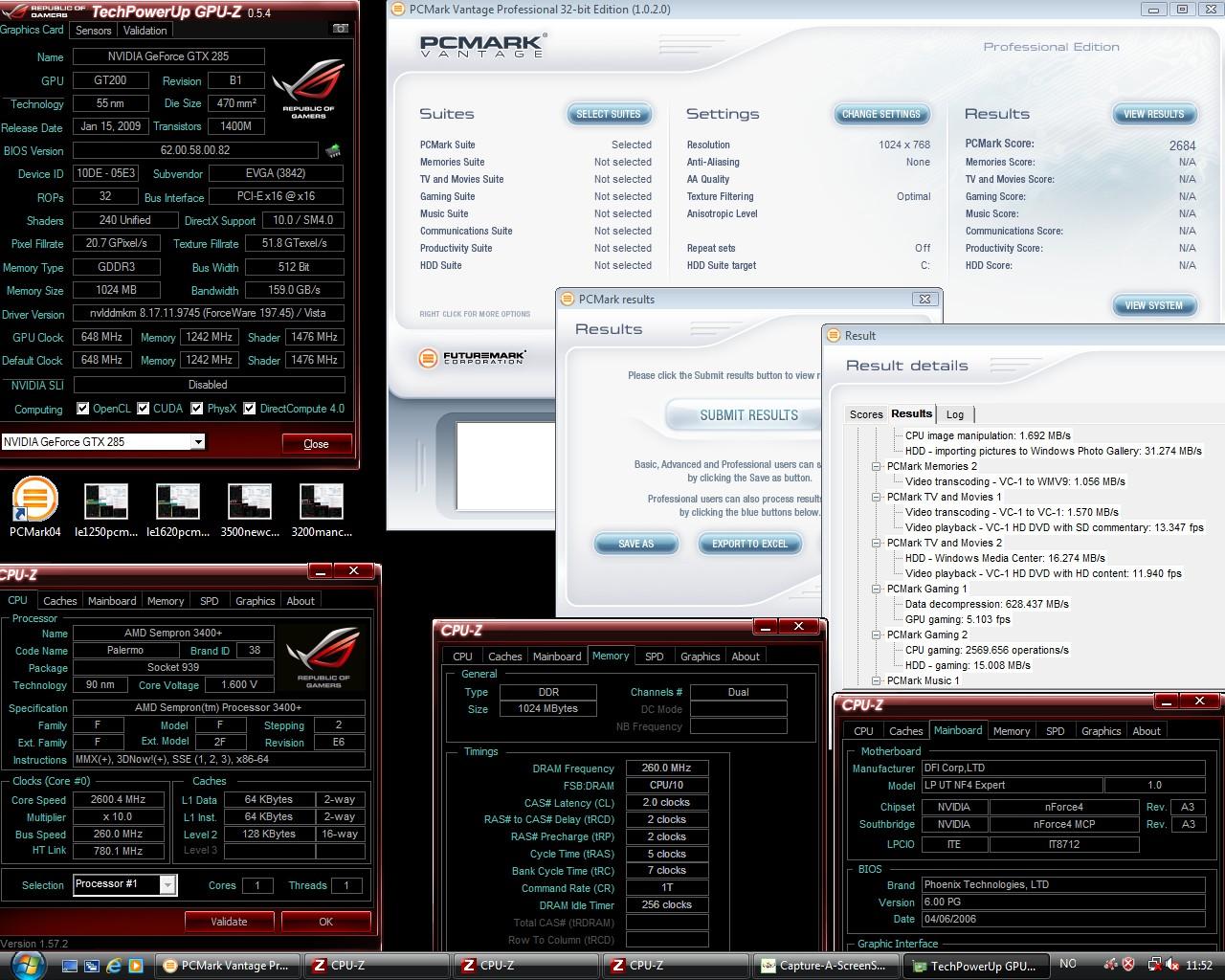Click the GPU-Z Name field NVIDIA GeForce GTX 285
The image size is (1225, 980).
tap(169, 56)
